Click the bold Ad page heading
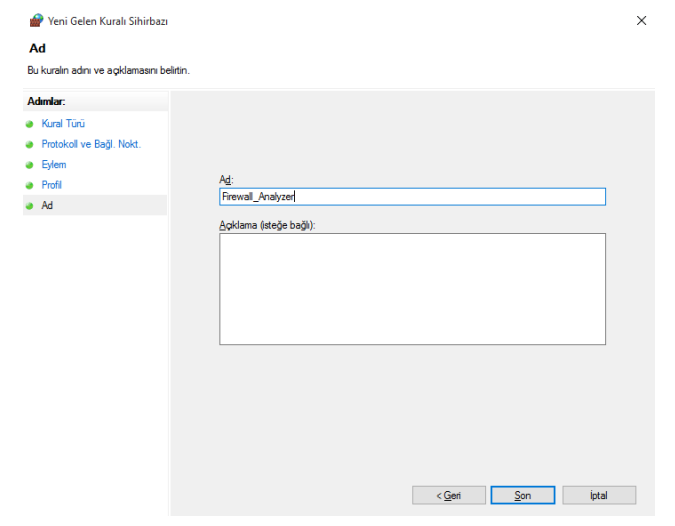This screenshot has width=675, height=526. click(37, 48)
